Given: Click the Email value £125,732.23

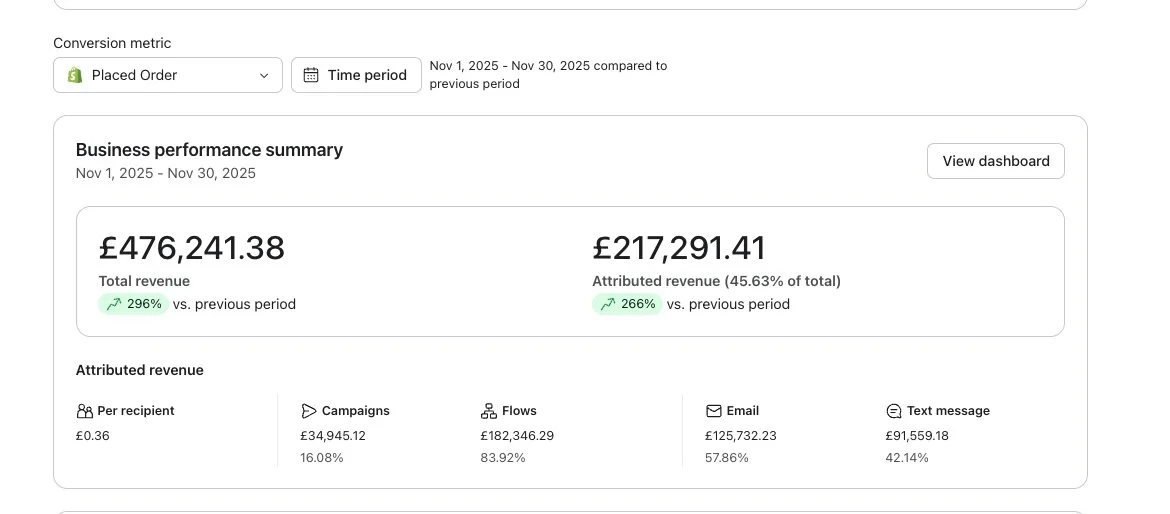Looking at the screenshot, I should pos(741,436).
